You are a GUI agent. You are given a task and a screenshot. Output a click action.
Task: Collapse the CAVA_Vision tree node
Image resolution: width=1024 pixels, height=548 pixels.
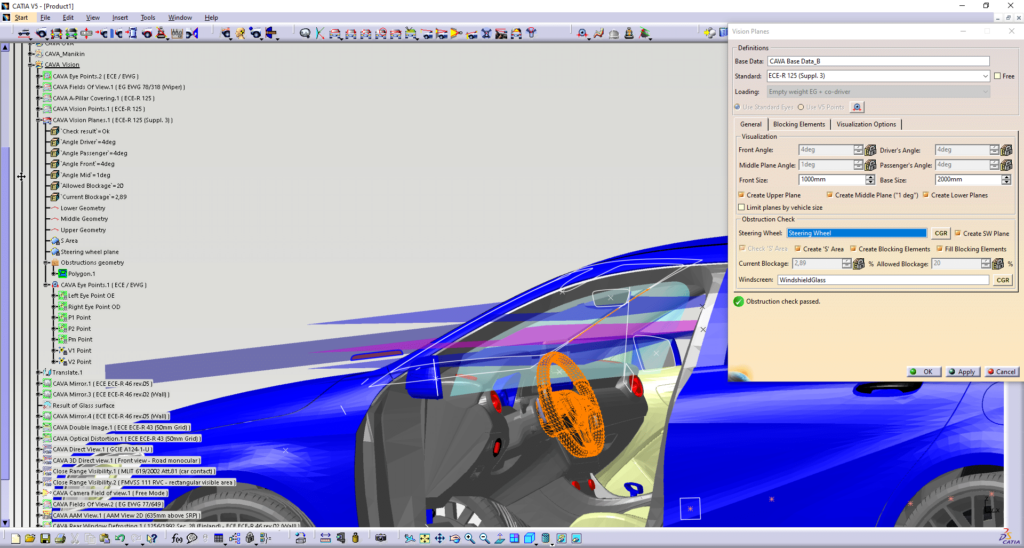point(30,65)
